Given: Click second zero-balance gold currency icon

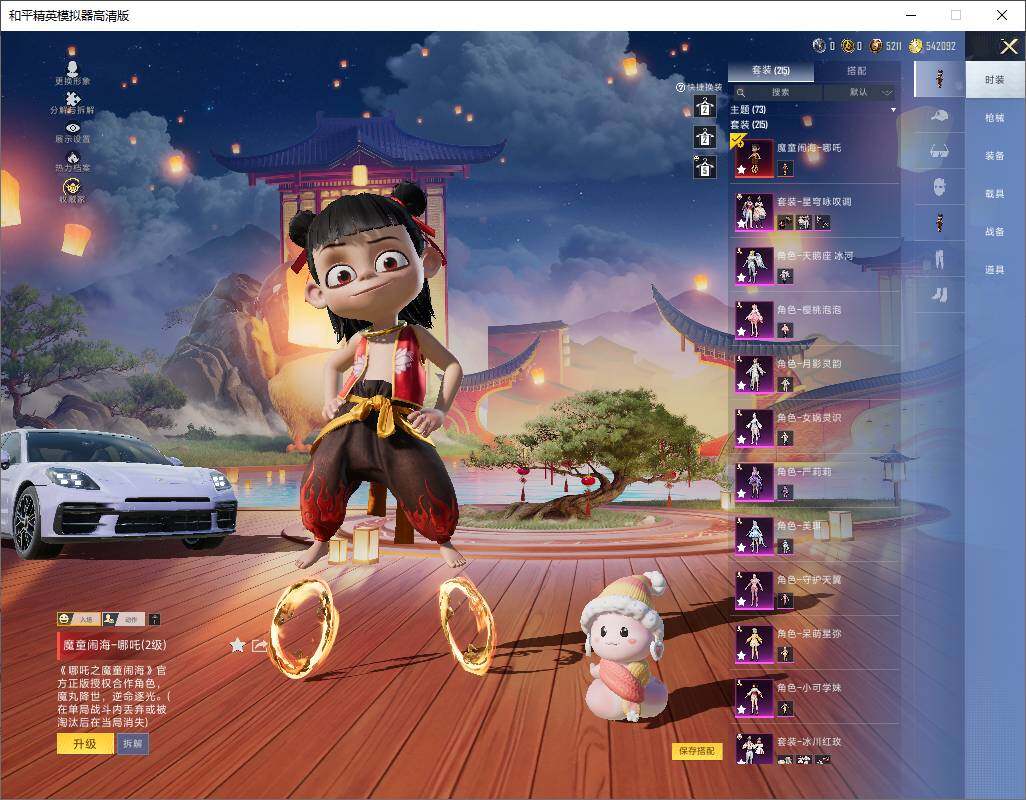Looking at the screenshot, I should pyautogui.click(x=847, y=46).
